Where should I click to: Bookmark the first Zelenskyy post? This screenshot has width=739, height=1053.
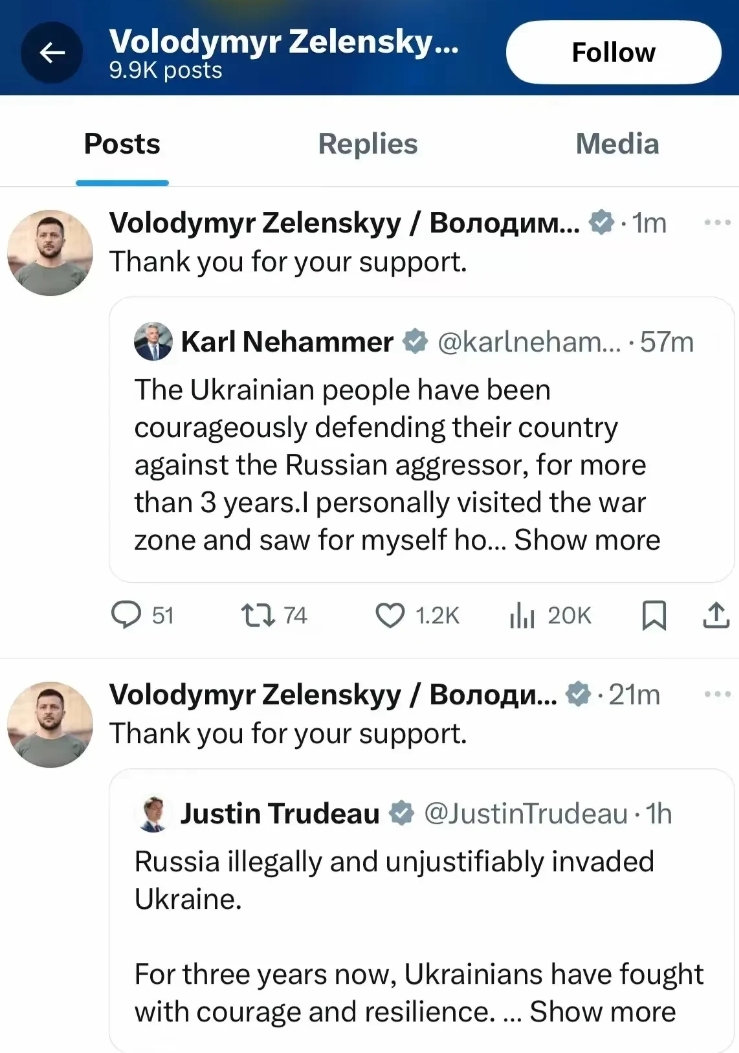click(654, 614)
